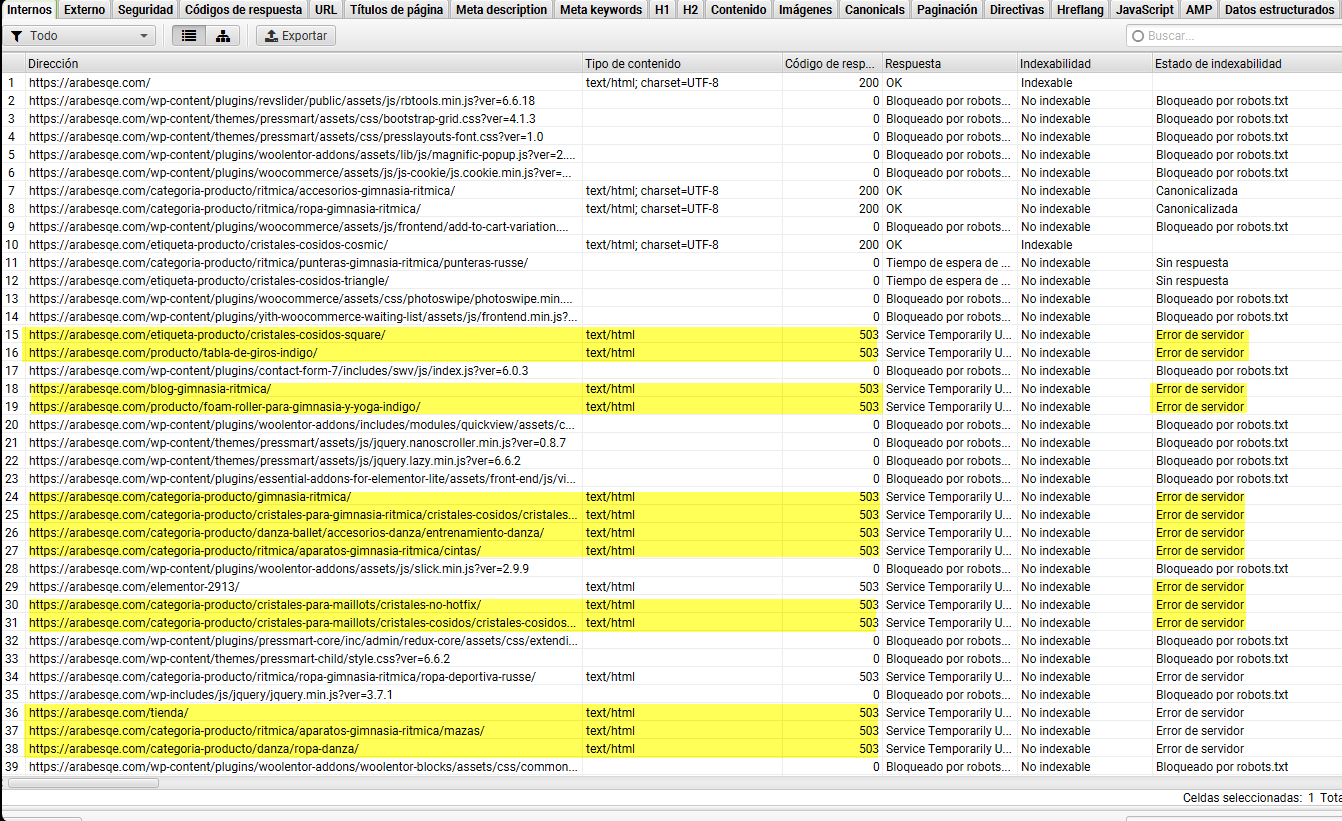The width and height of the screenshot is (1342, 821).
Task: Select highlighted cristales-cosidos-square URL
Action: 207,335
